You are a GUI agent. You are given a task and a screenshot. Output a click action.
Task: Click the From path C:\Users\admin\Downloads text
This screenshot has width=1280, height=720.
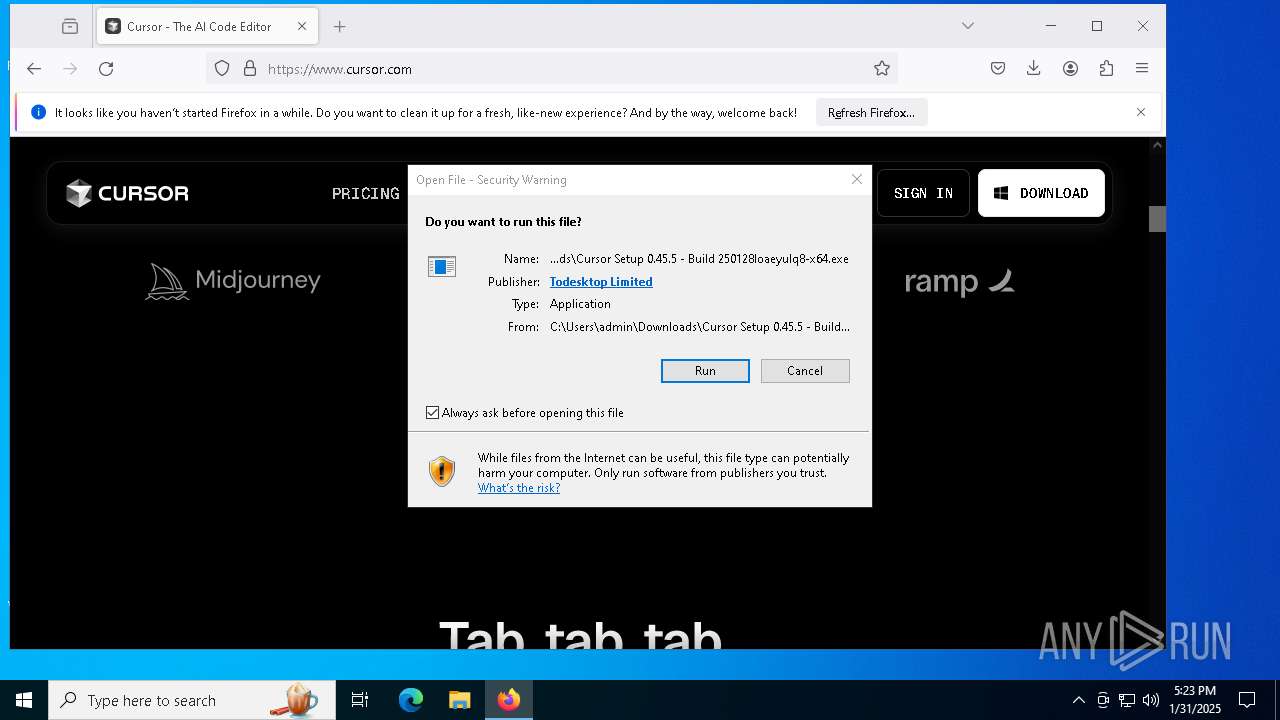click(x=700, y=327)
